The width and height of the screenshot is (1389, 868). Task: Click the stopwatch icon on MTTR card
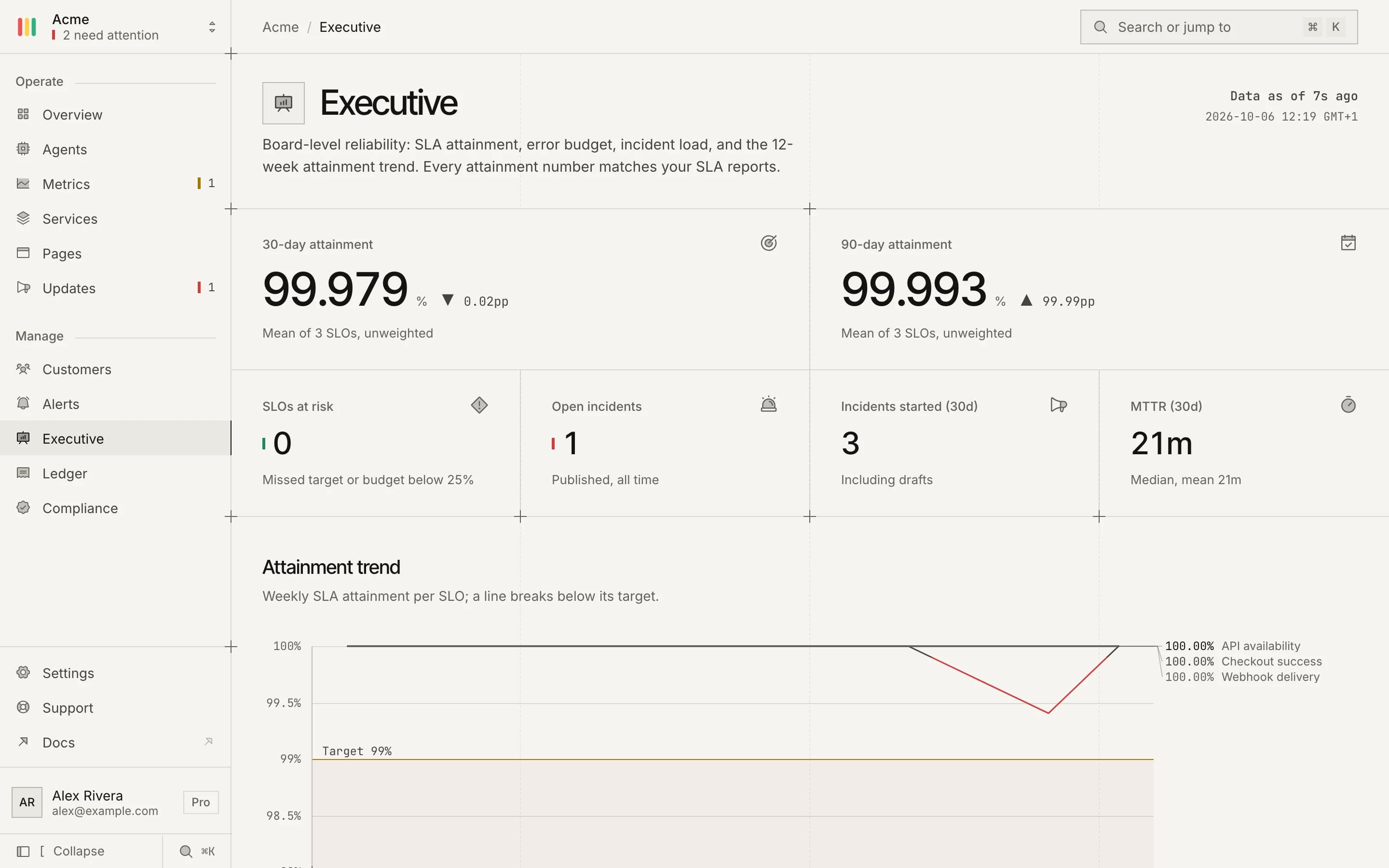click(1348, 405)
